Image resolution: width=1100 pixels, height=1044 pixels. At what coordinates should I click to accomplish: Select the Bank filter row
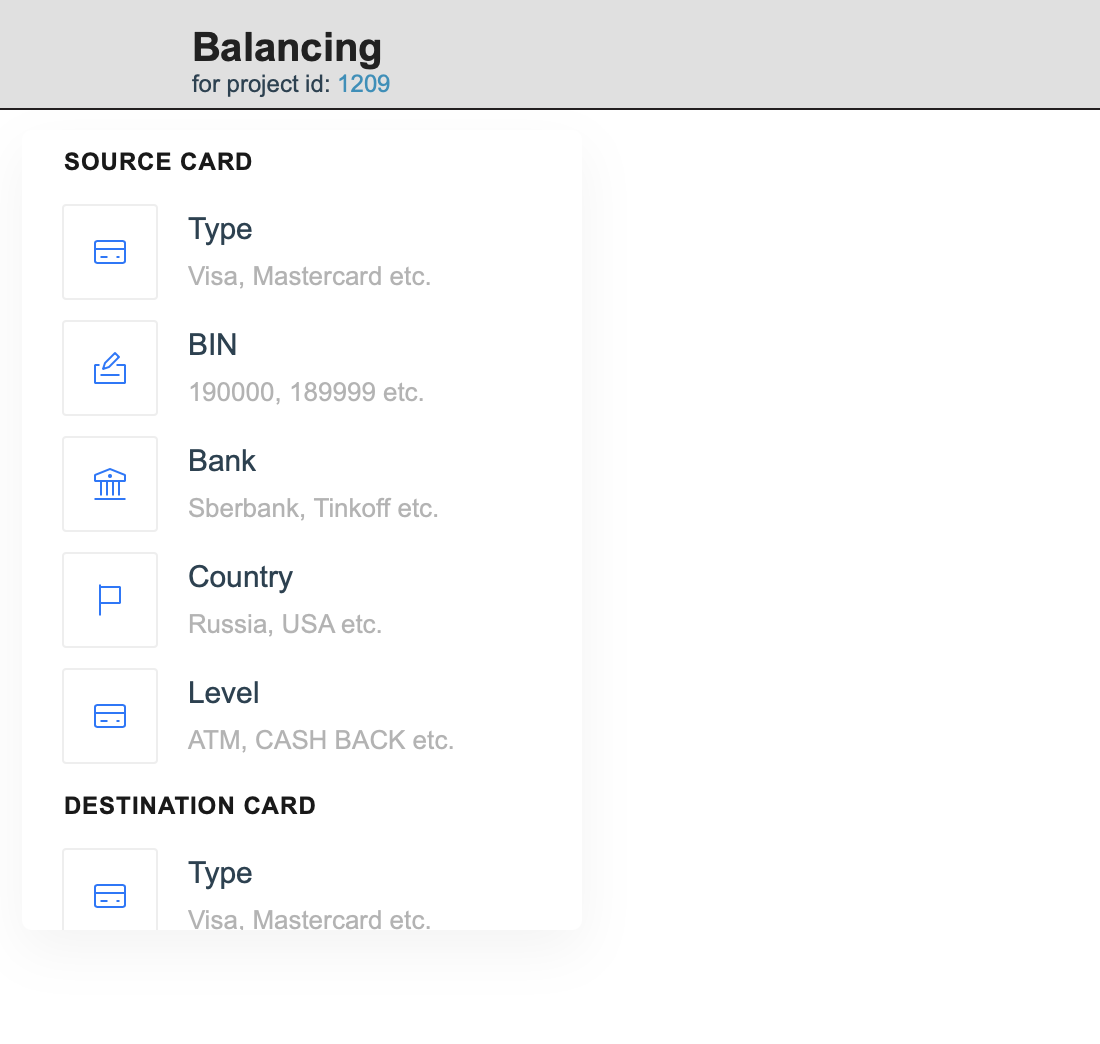coord(300,484)
